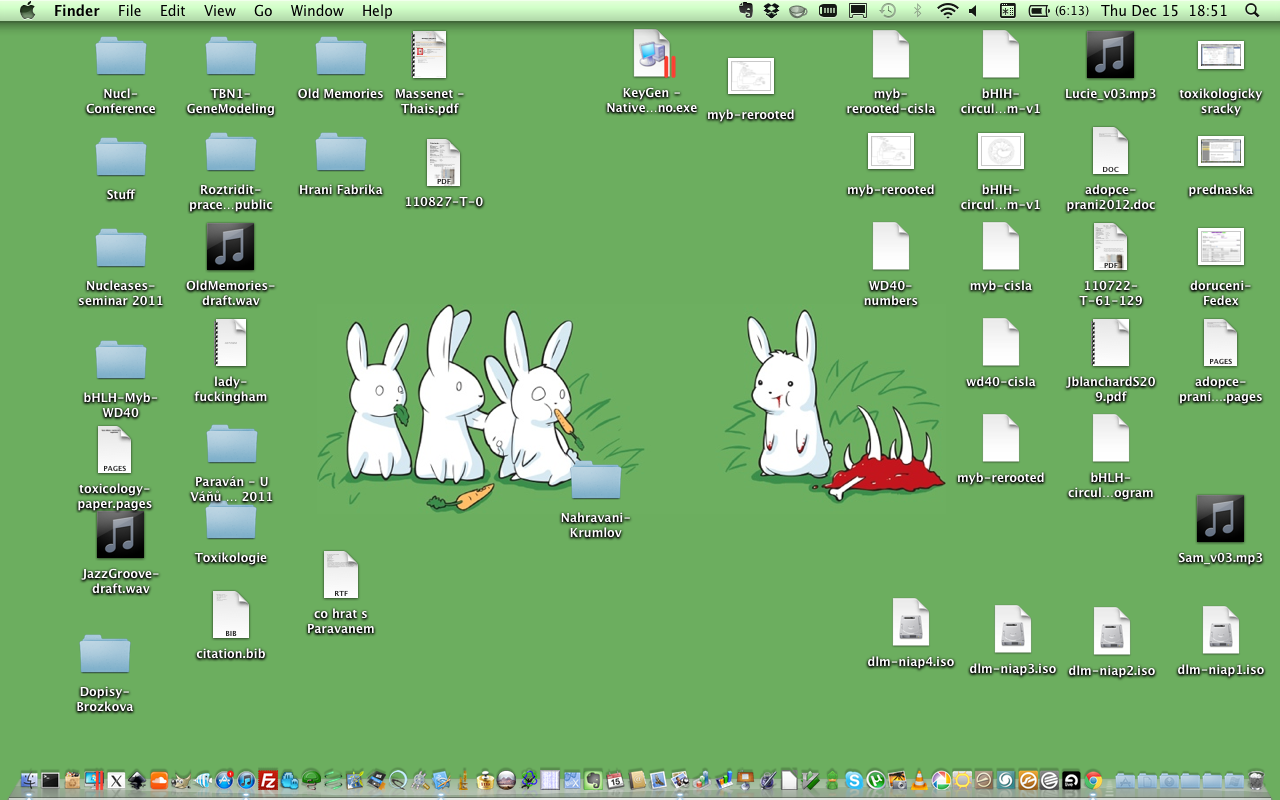Select the WD40-numbers file
Viewport: 1280px width, 800px height.
coord(891,247)
